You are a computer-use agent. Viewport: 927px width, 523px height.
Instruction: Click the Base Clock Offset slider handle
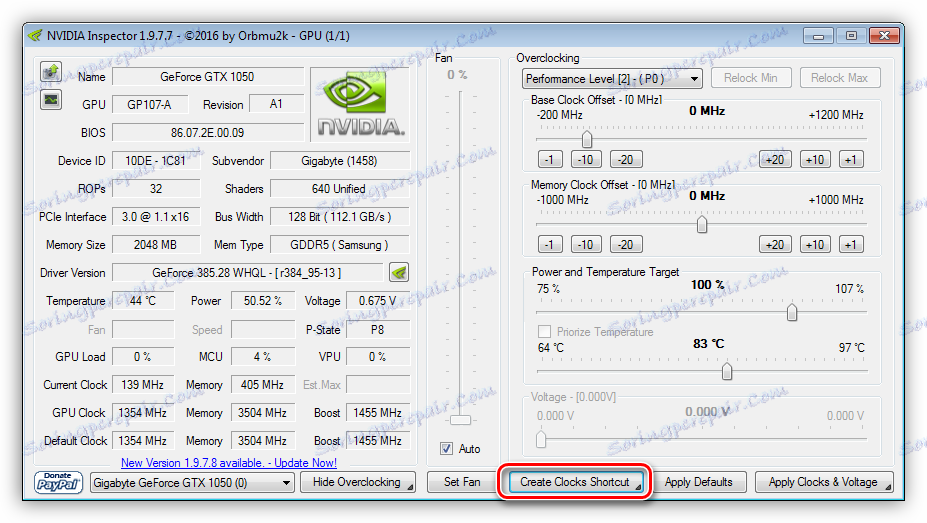pyautogui.click(x=586, y=139)
